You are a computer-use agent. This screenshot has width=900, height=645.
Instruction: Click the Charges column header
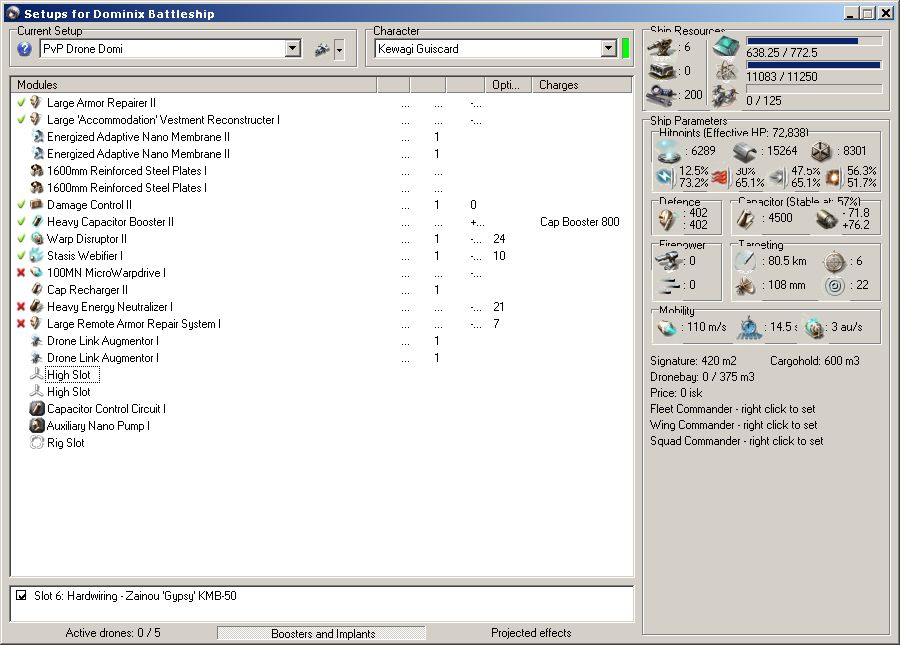[581, 85]
